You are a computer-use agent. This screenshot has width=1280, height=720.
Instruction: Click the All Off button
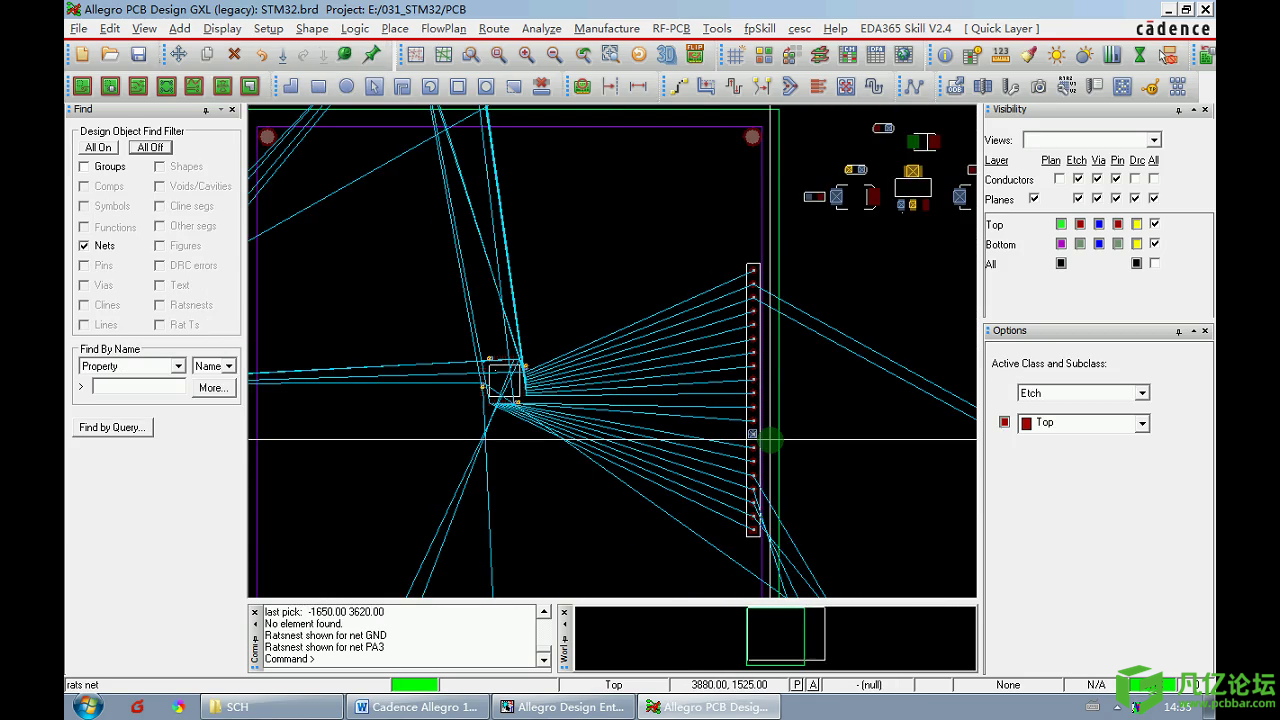[x=151, y=147]
